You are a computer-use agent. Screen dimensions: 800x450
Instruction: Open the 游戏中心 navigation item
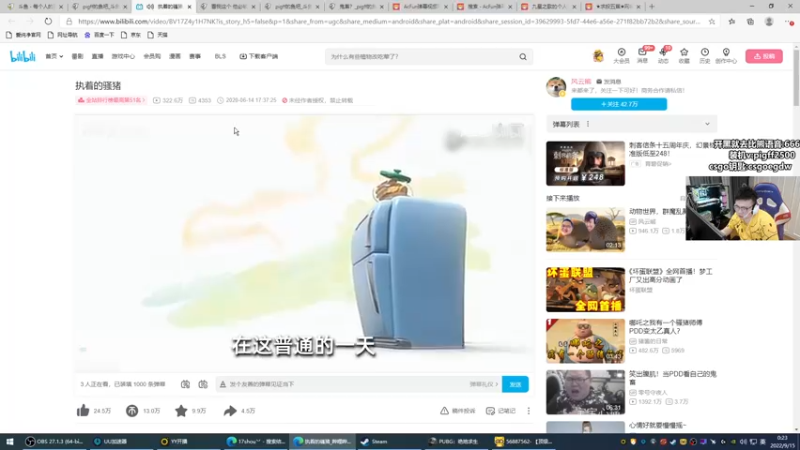point(123,56)
